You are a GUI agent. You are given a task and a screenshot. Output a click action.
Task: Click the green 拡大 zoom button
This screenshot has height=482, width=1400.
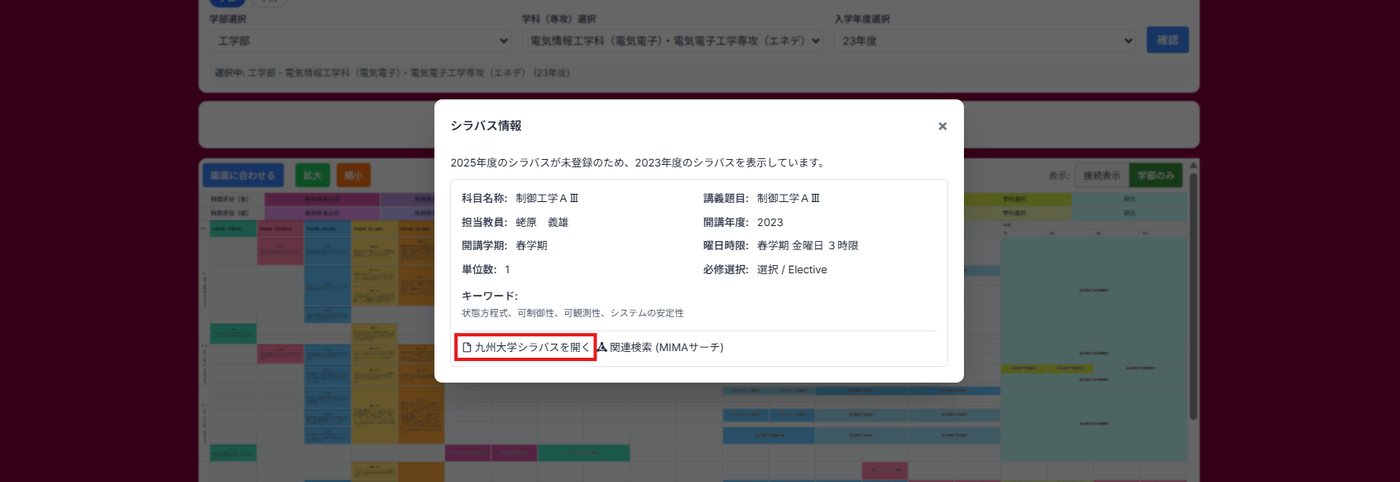[313, 175]
